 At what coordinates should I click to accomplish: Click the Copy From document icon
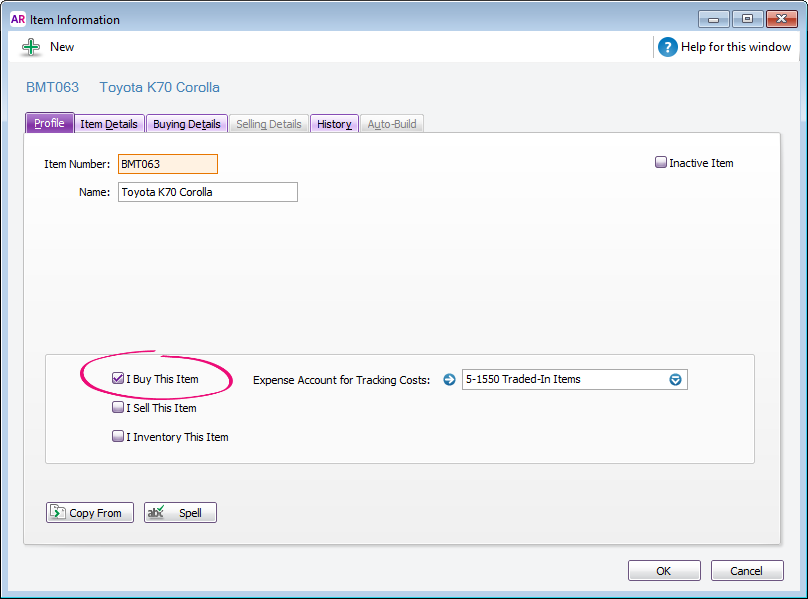57,513
